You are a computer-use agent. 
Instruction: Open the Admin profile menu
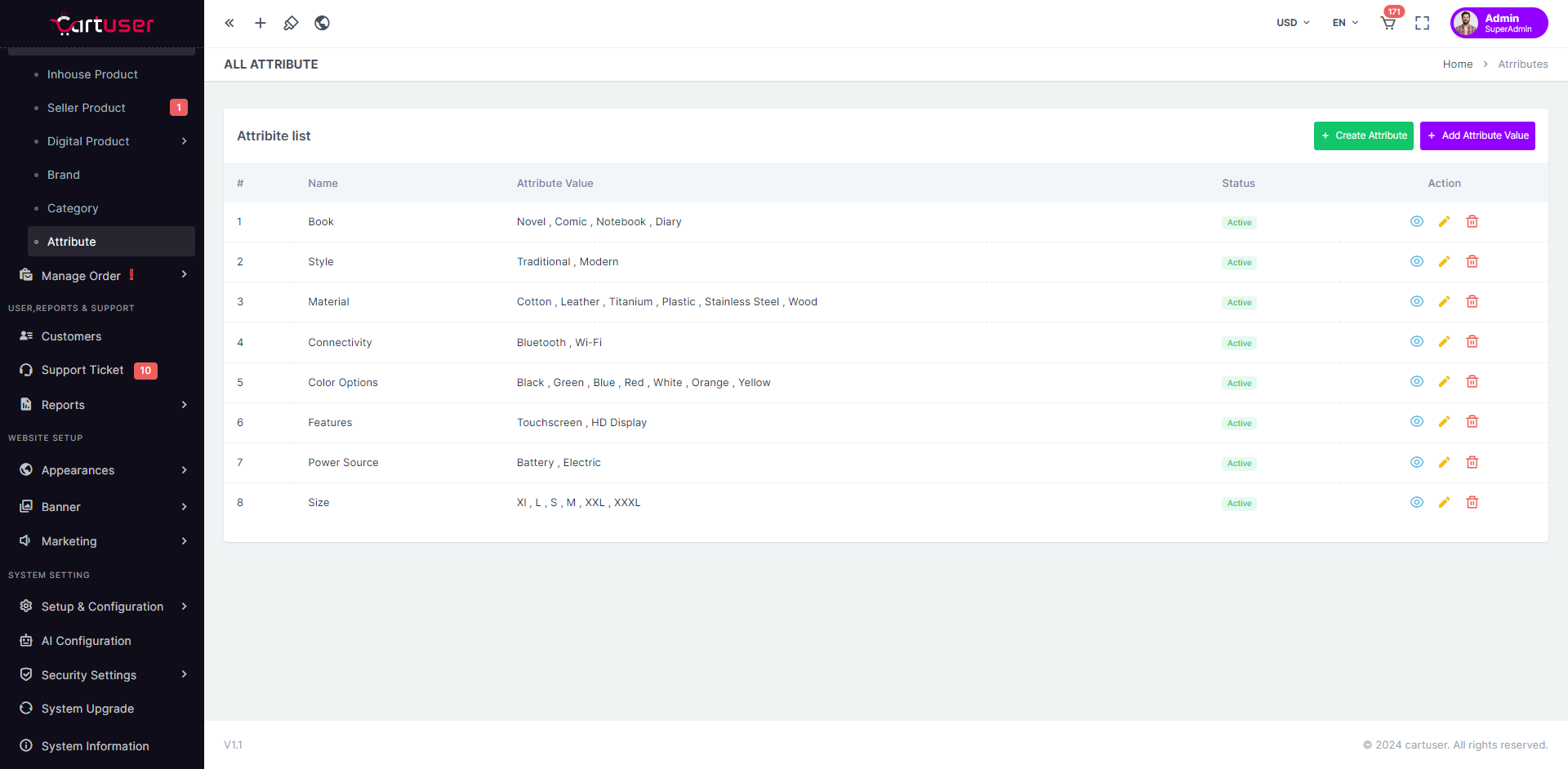pyautogui.click(x=1499, y=23)
